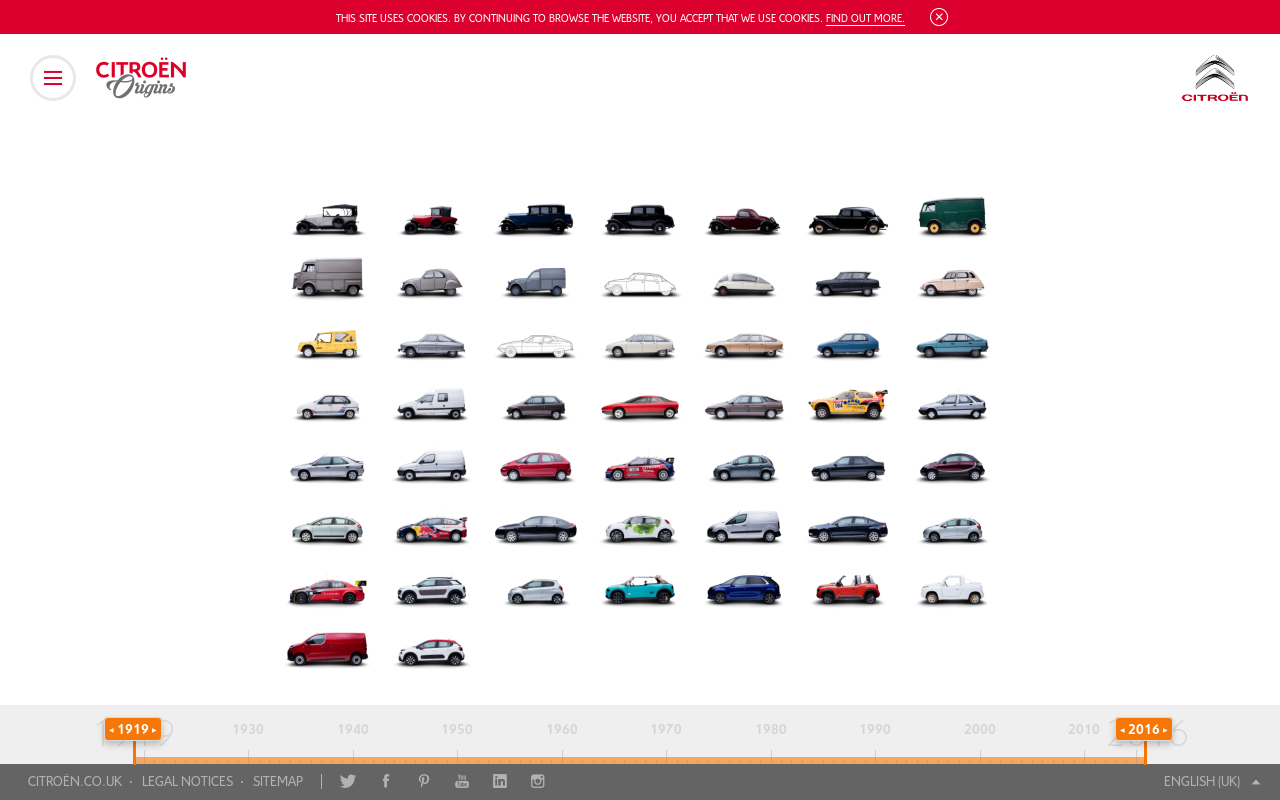Dismiss the cookie notice banner

pos(938,17)
